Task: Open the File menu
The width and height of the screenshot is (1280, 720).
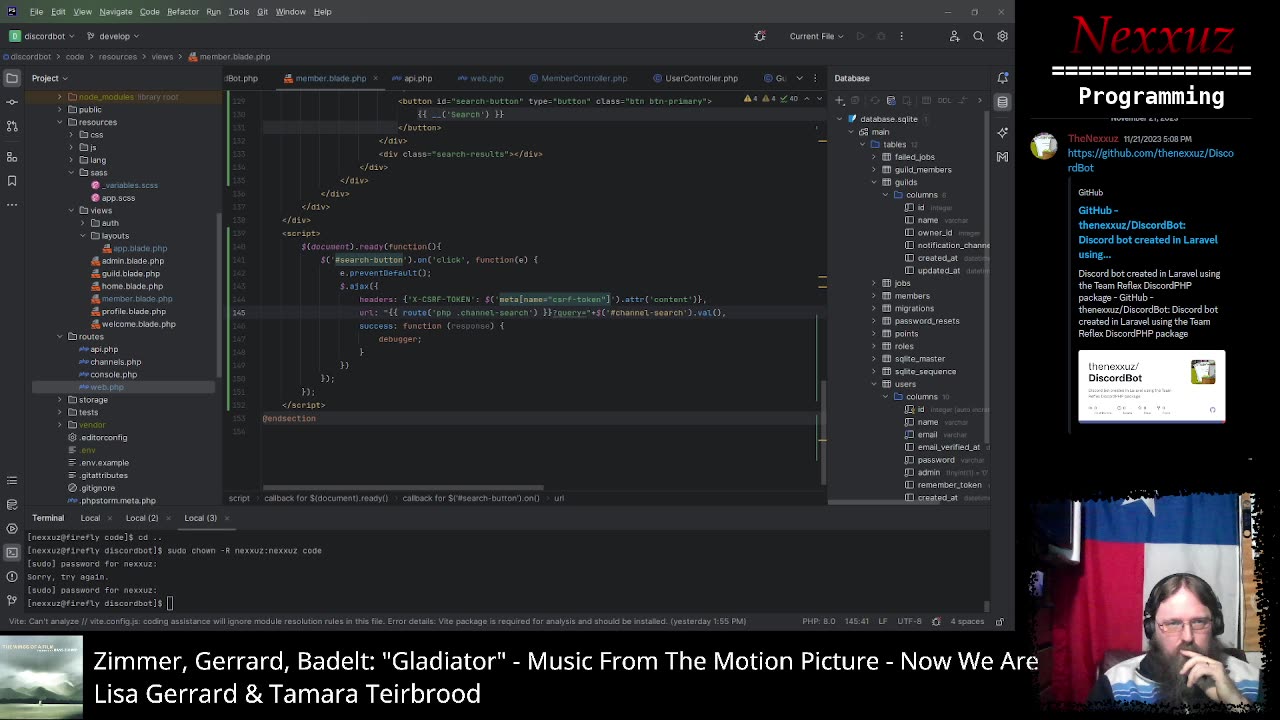Action: [x=36, y=12]
